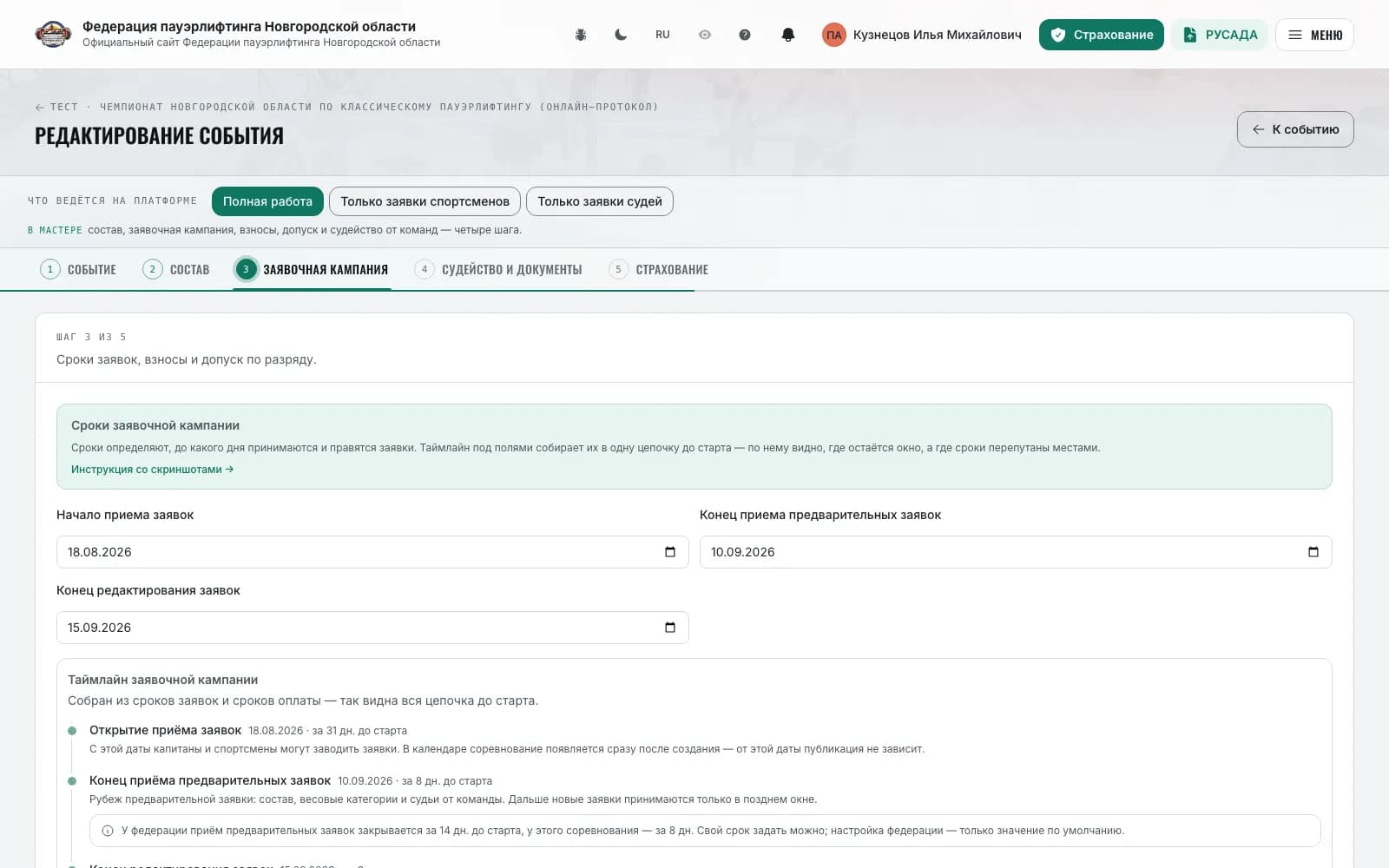Switch to step 1 Событие
Image resolution: width=1389 pixels, height=868 pixels.
(78, 269)
